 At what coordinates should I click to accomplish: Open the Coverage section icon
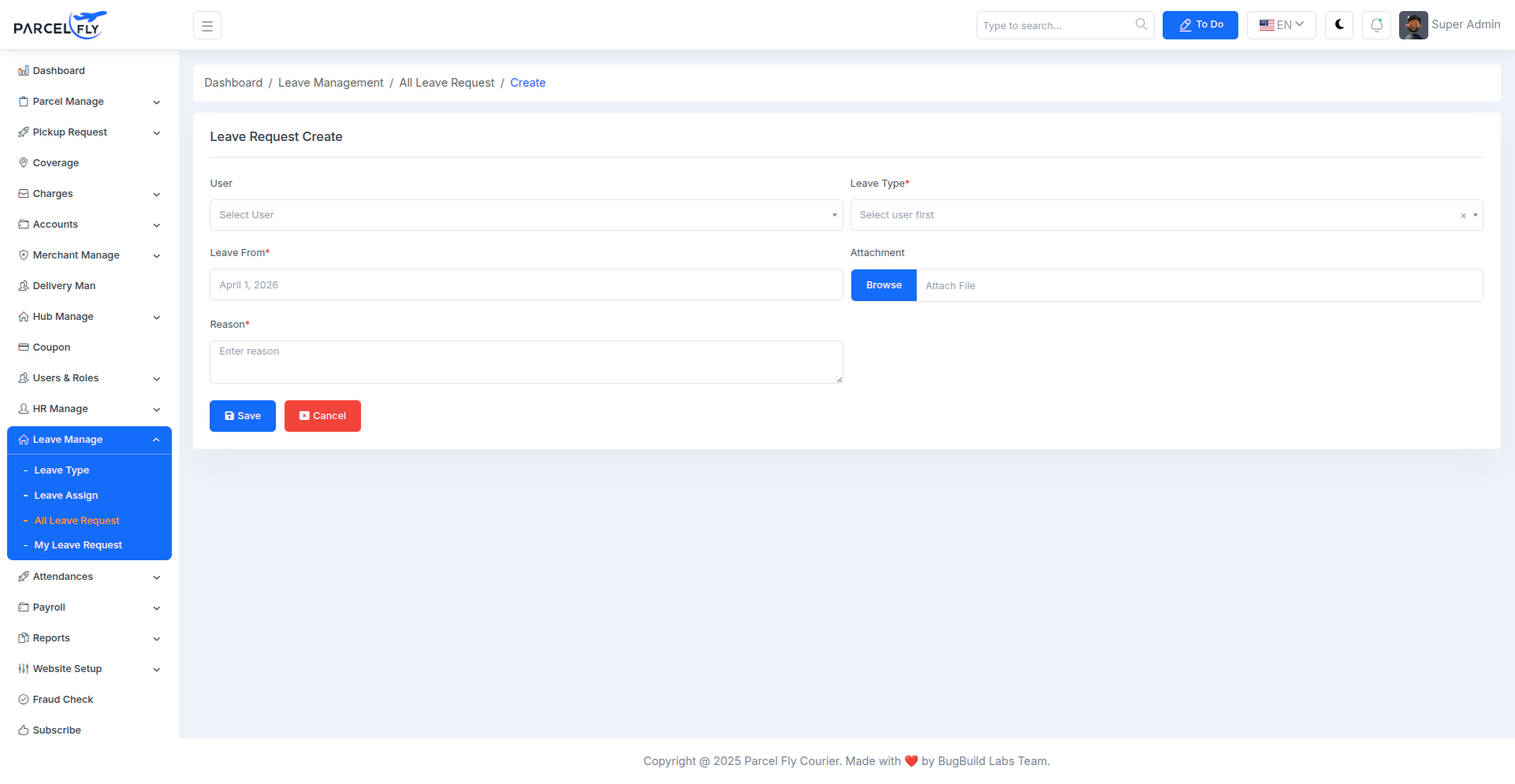(23, 162)
